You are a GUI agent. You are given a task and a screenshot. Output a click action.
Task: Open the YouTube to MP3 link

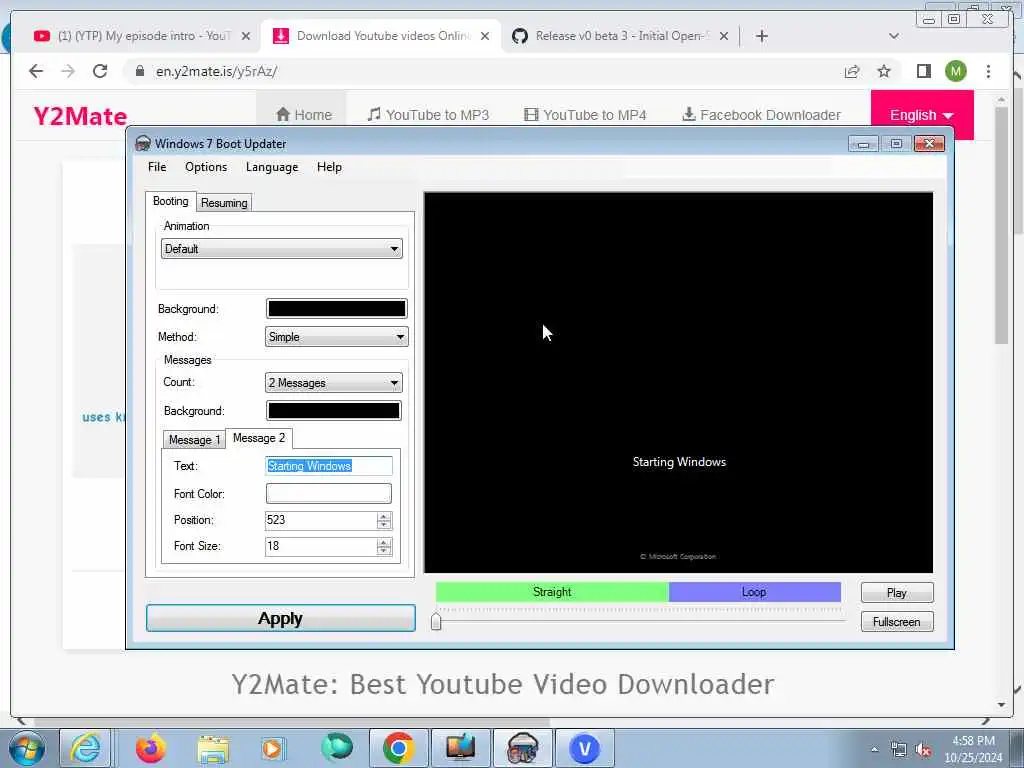click(x=428, y=115)
